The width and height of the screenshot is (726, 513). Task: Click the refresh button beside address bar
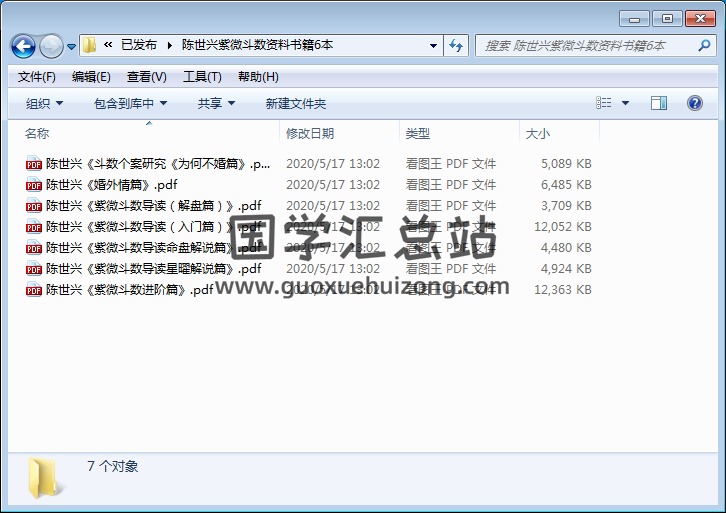tap(457, 45)
